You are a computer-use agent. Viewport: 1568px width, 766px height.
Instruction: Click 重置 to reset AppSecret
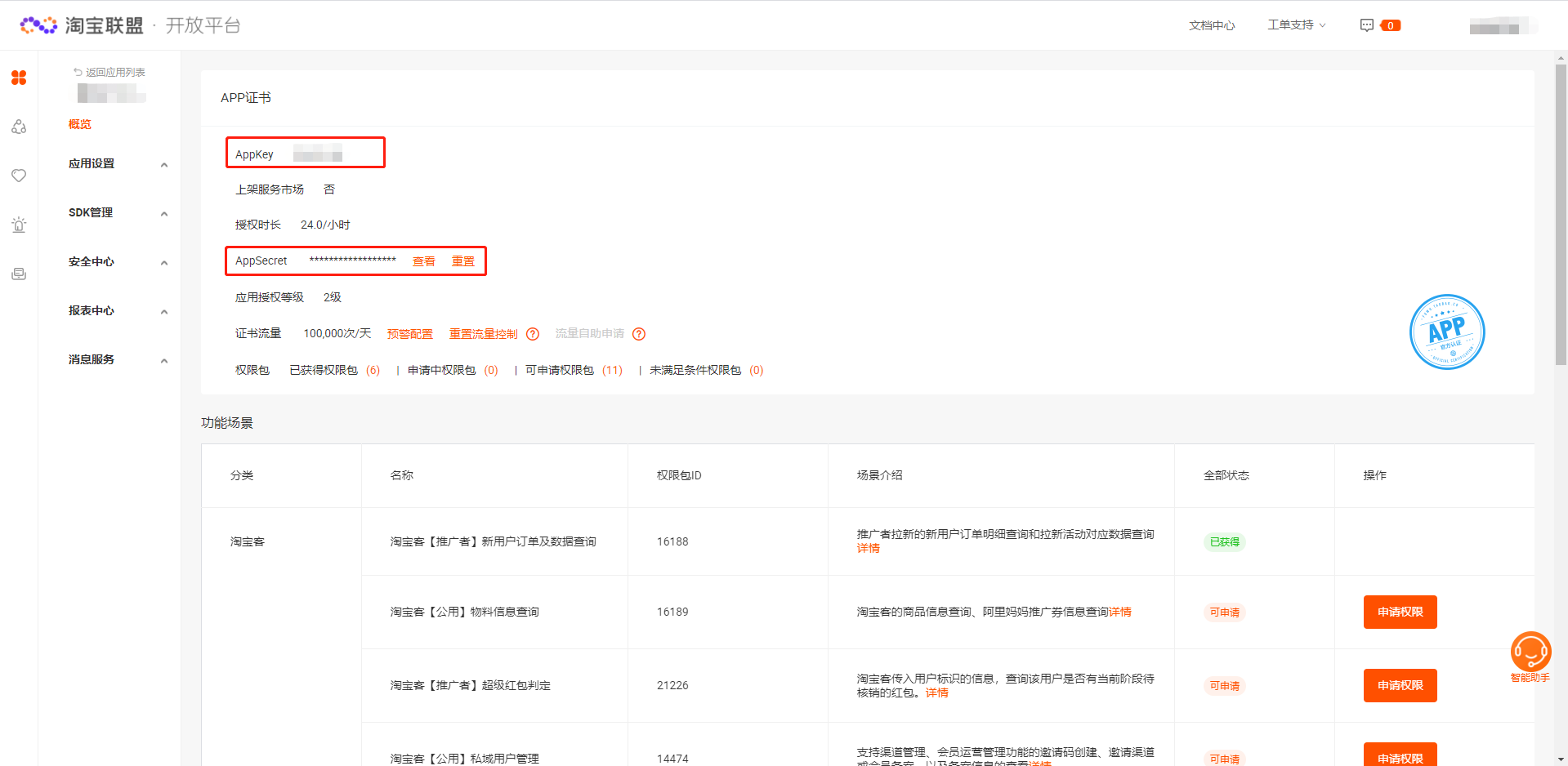(463, 261)
